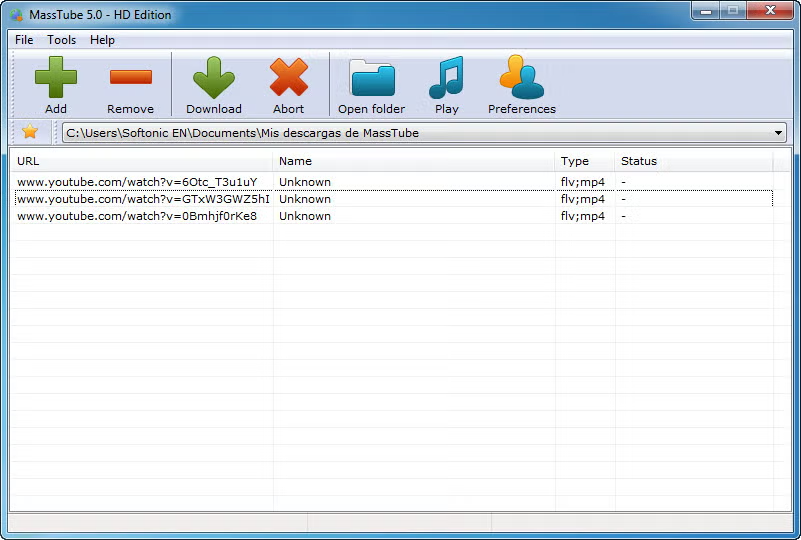Select the 6Otc_T3u1uY video row
Viewport: 801px width, 540px height.
(x=393, y=182)
